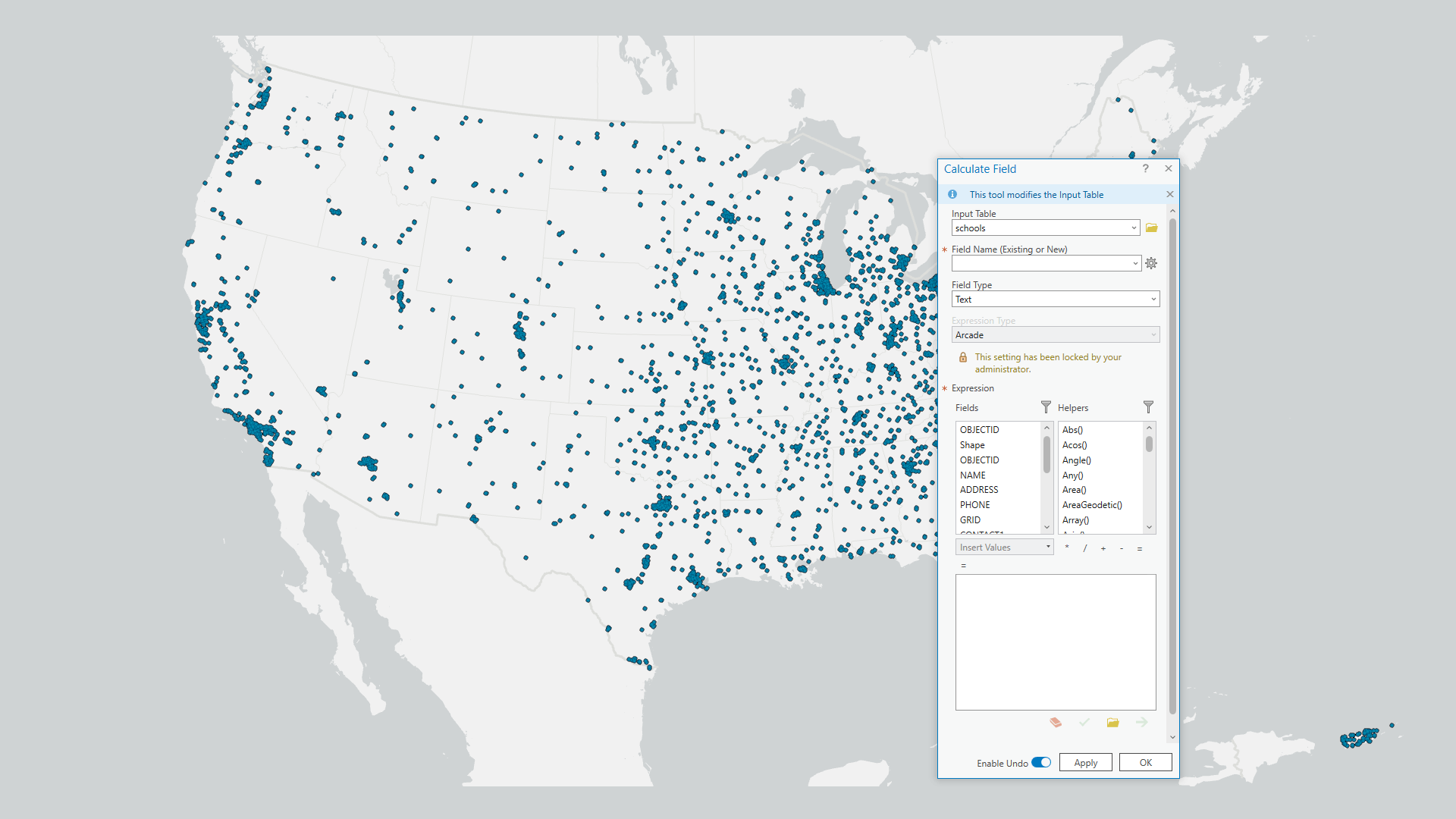Screen dimensions: 1456x819
Task: Click the info icon on the banner
Action: [x=952, y=194]
